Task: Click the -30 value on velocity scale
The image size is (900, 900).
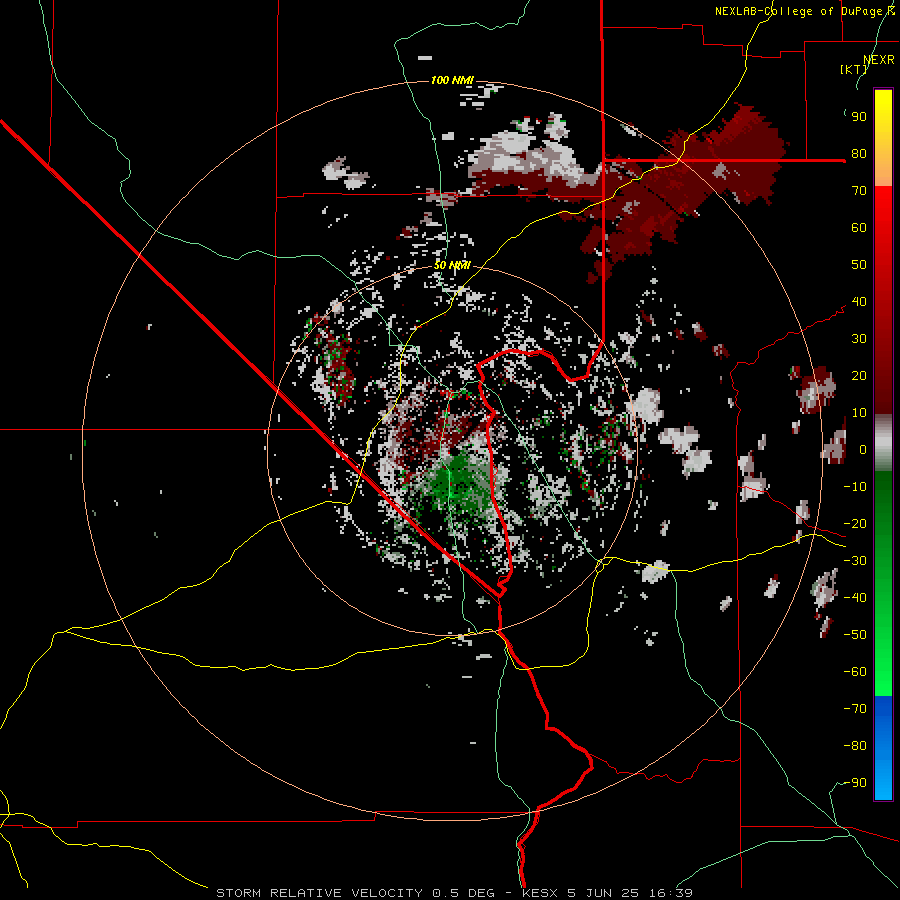Action: click(855, 561)
